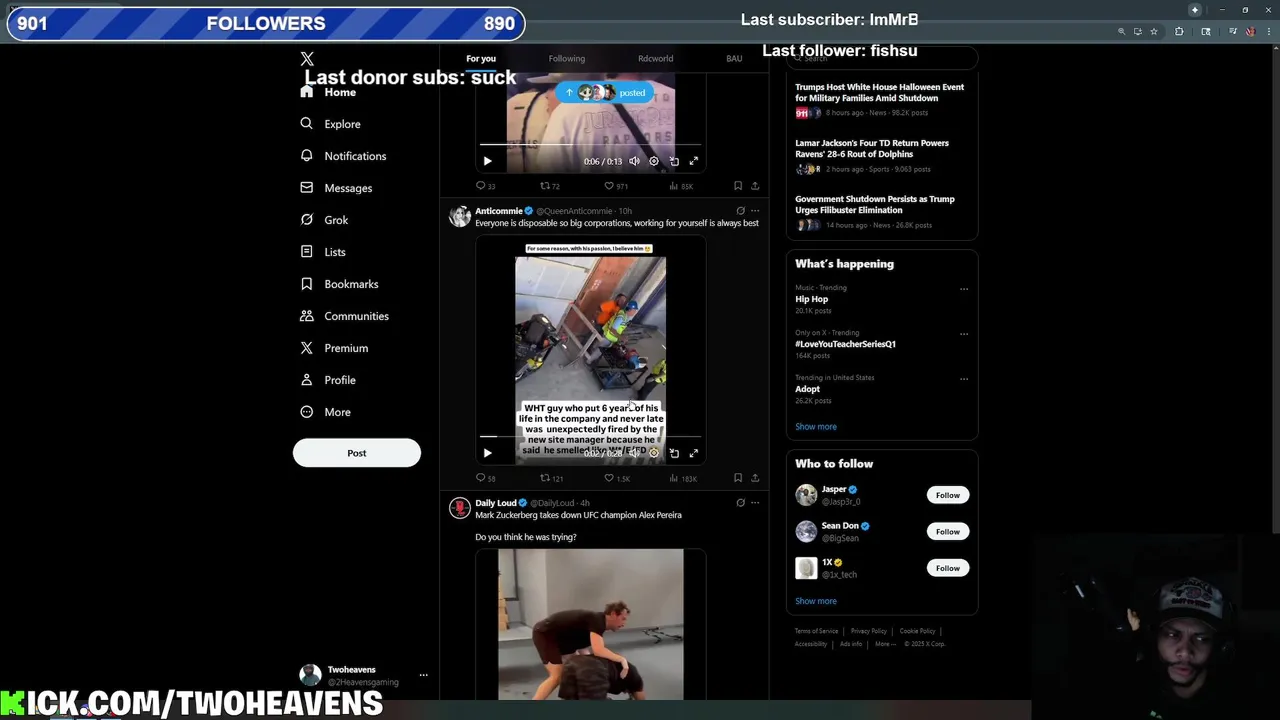The height and width of the screenshot is (720, 1280).
Task: Enable picture-in-picture on top video
Action: point(674,161)
